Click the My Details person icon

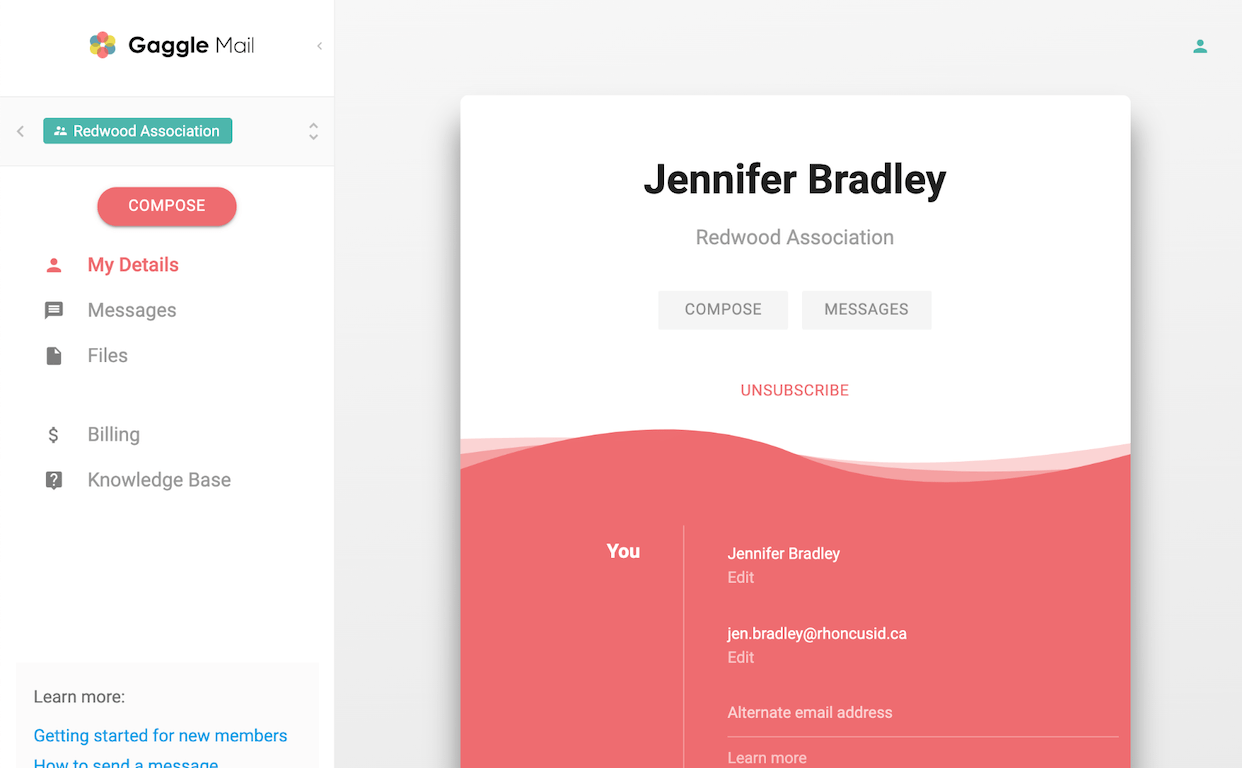(54, 265)
